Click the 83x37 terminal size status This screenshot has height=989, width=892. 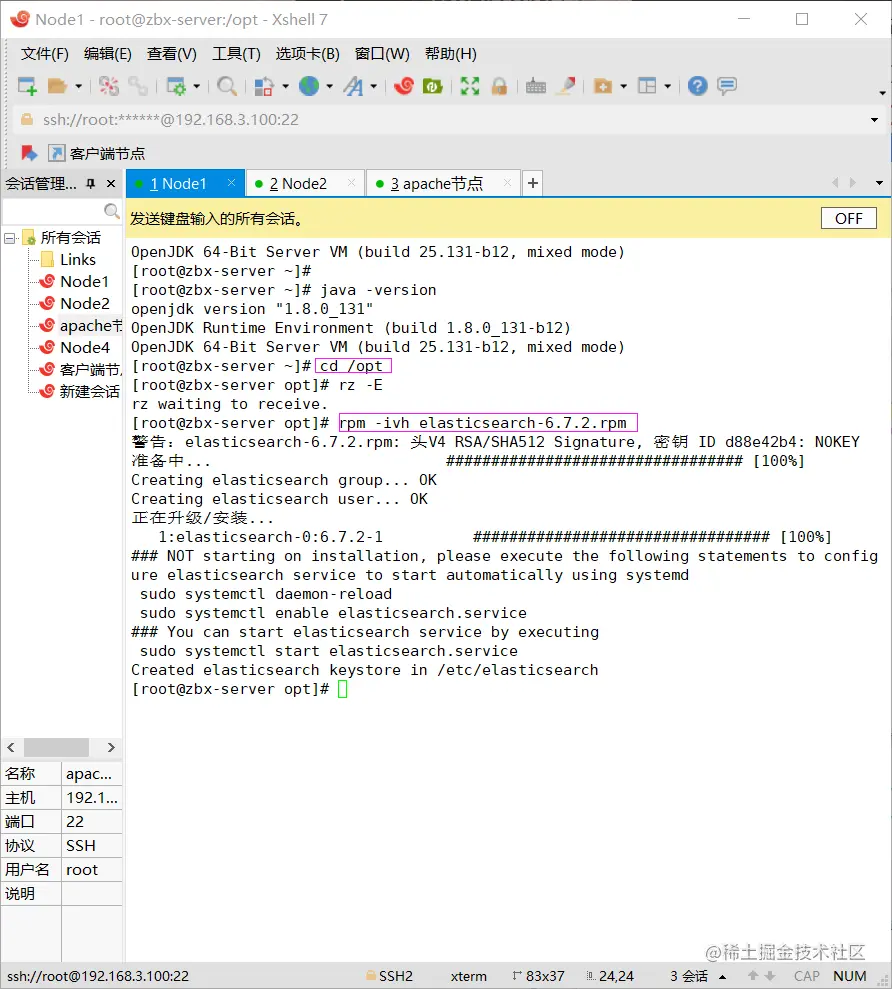tap(538, 976)
